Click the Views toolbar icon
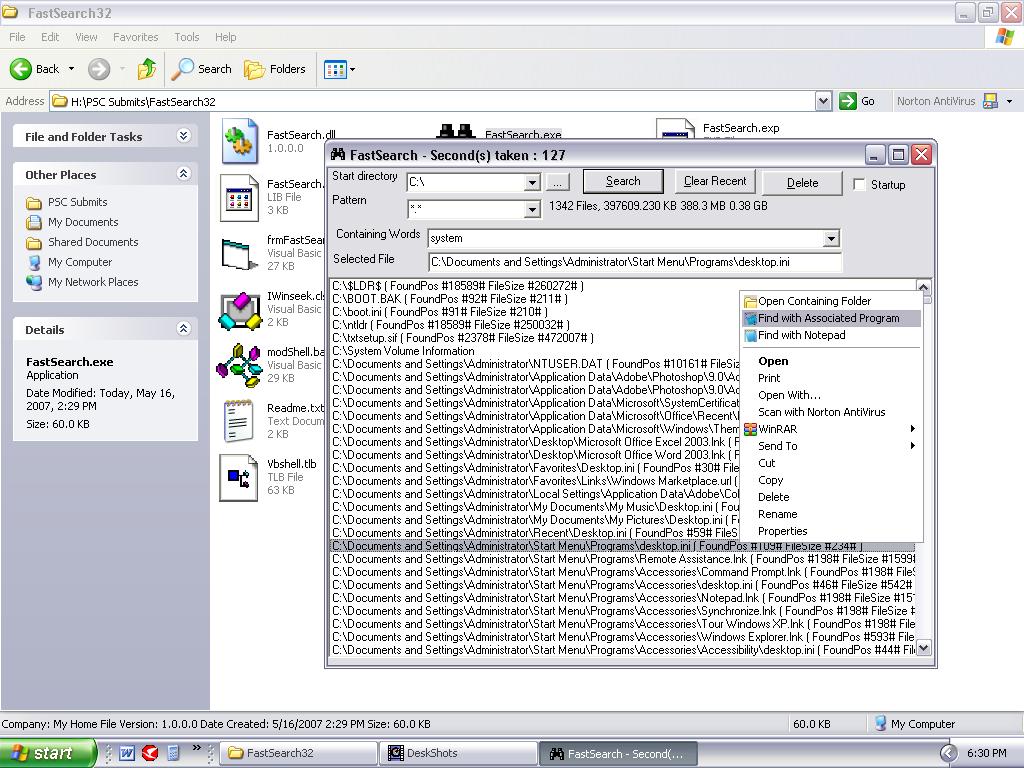The height and width of the screenshot is (768, 1024). tap(336, 69)
